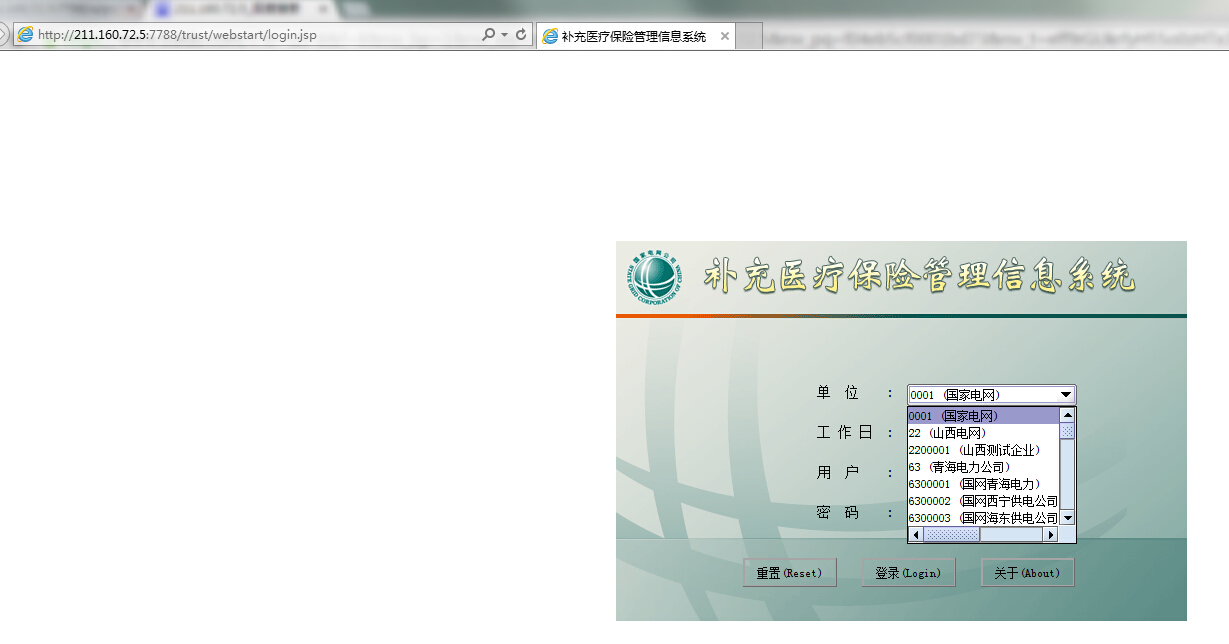The height and width of the screenshot is (644, 1229).
Task: Click list scrollbar down arrow
Action: point(1067,518)
